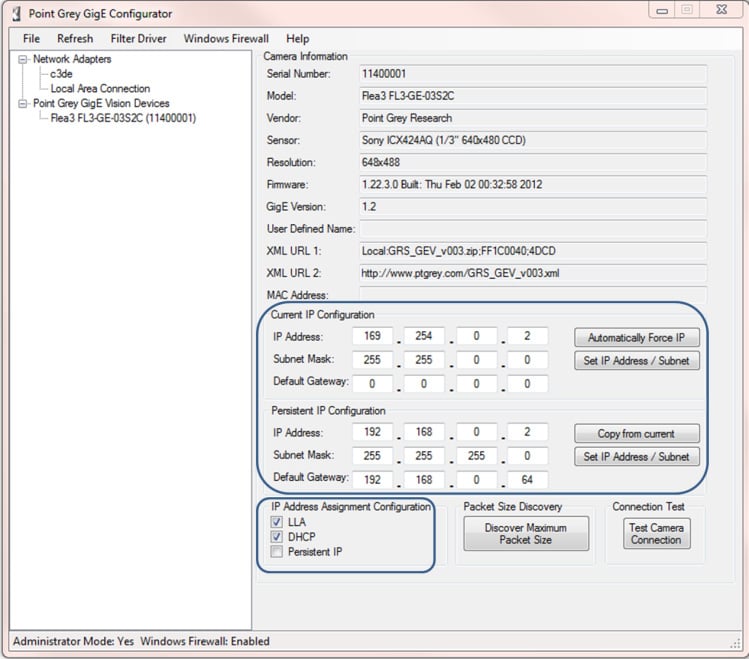Click persistent Subnet Mask third octet 255
The height and width of the screenshot is (659, 749).
(x=477, y=456)
